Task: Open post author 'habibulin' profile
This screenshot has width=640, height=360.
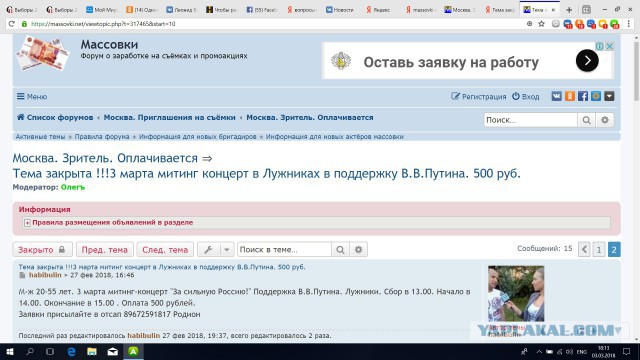Action: click(45, 275)
